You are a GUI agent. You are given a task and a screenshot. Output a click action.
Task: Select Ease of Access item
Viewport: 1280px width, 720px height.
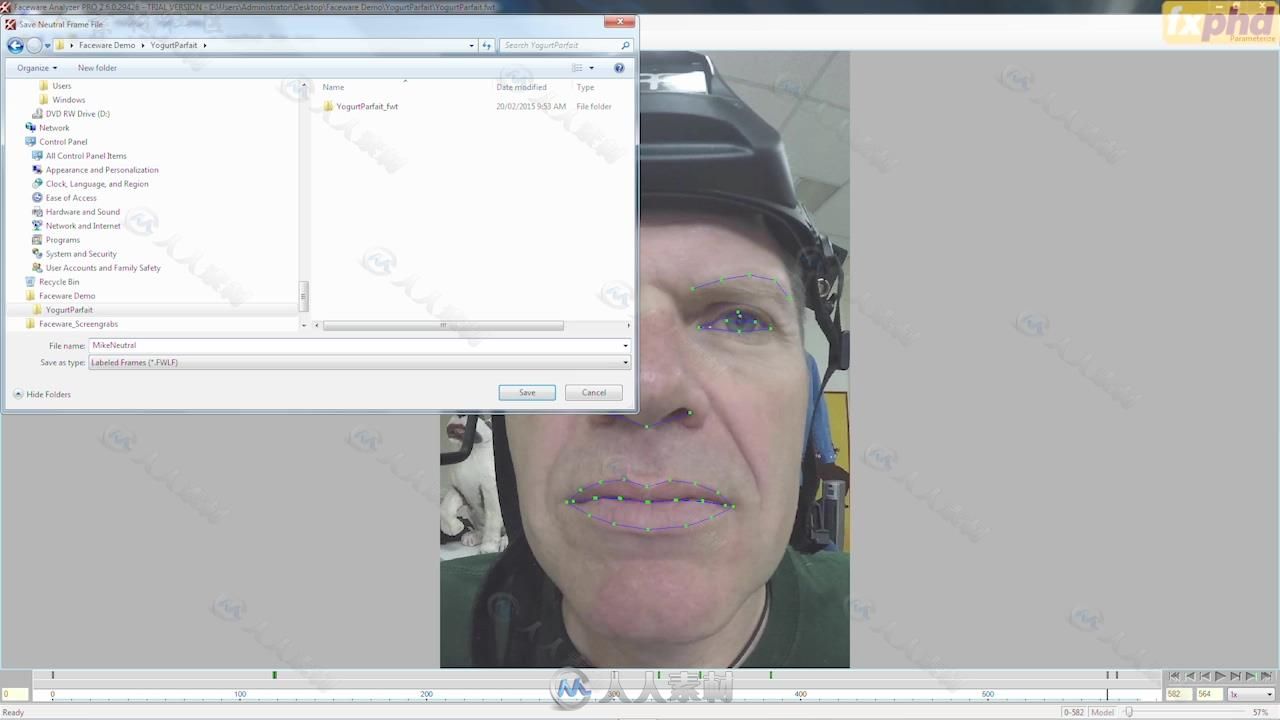pyautogui.click(x=71, y=198)
